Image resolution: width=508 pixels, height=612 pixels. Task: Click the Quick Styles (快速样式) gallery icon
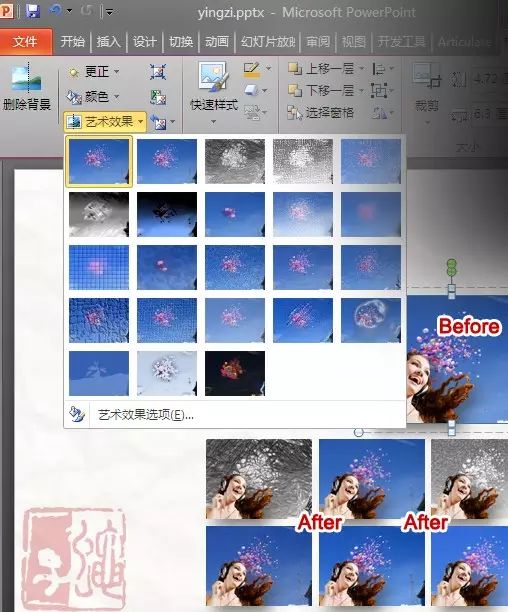pos(213,77)
